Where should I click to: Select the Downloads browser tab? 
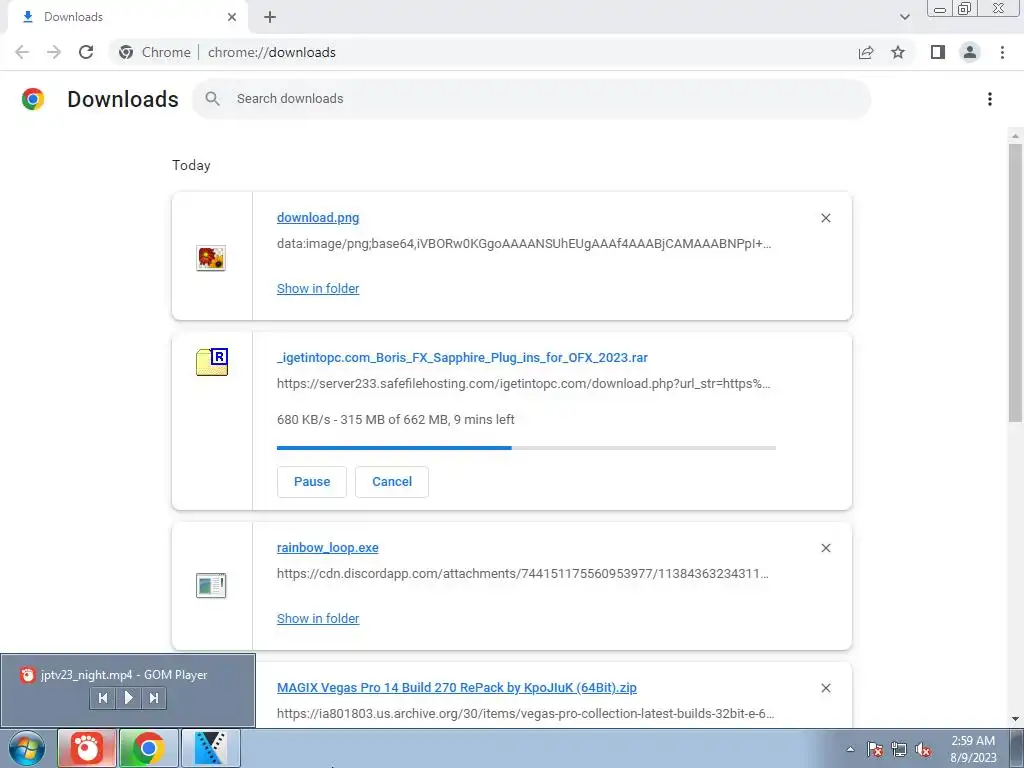click(128, 17)
